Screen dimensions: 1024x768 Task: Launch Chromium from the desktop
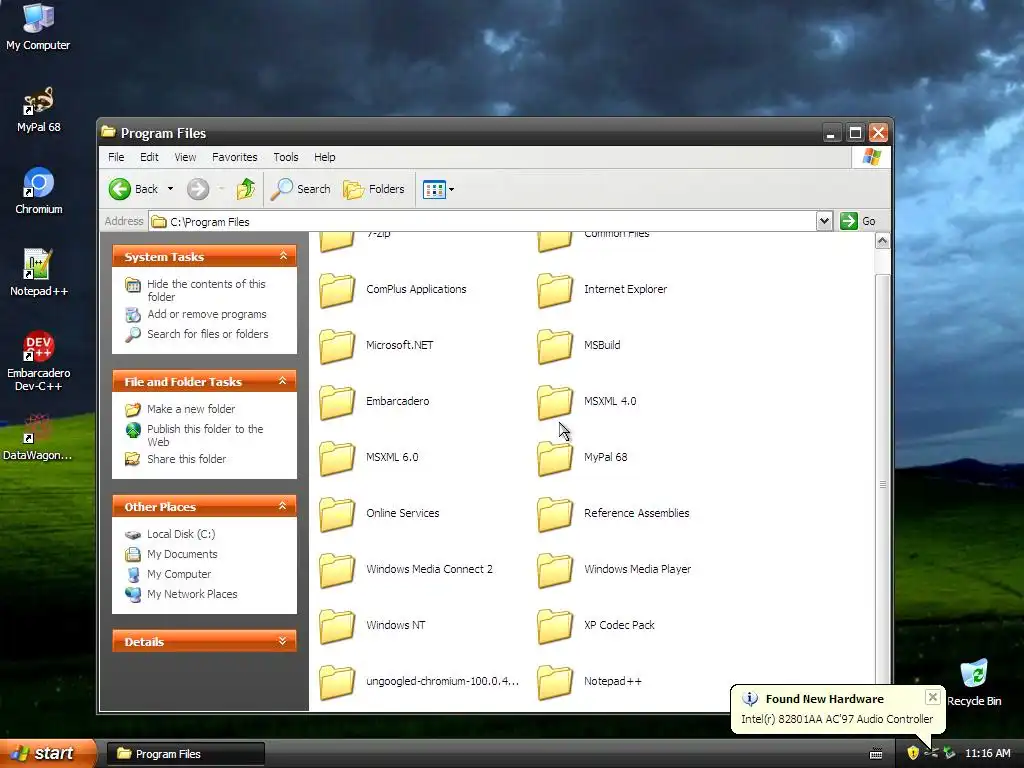point(39,191)
